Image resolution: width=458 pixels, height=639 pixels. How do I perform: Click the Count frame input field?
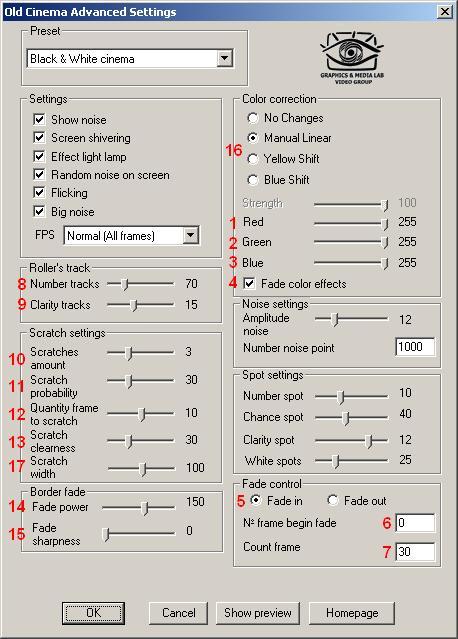coord(415,552)
